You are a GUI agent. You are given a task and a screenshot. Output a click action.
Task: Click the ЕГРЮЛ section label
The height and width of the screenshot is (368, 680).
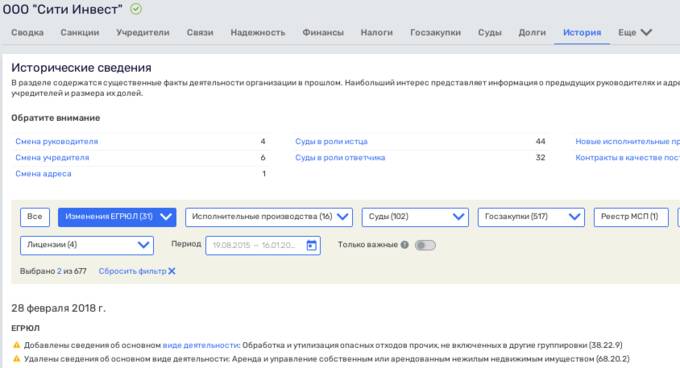click(25, 328)
